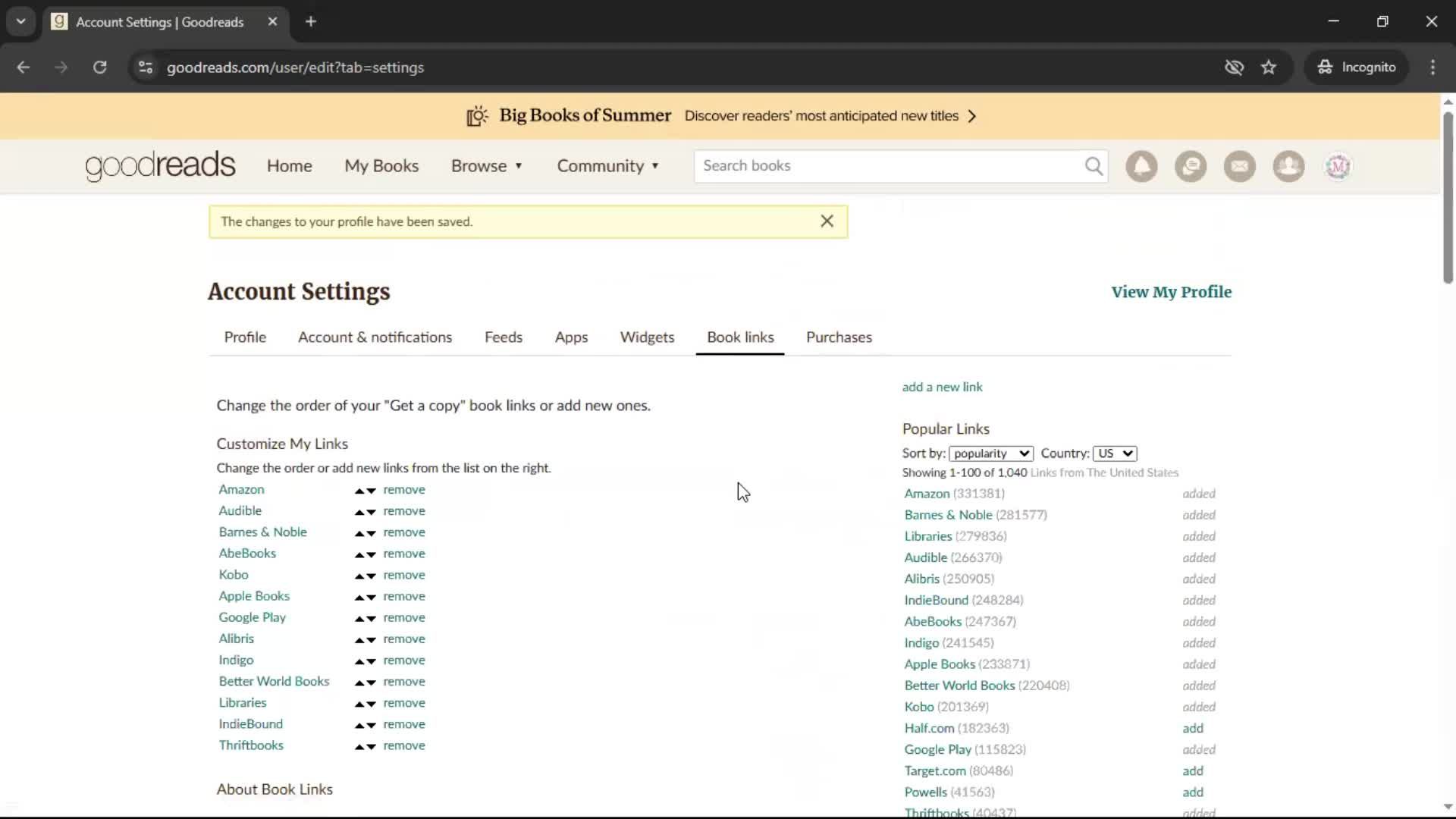Switch to Account & notifications tab
The width and height of the screenshot is (1456, 819).
(x=375, y=337)
